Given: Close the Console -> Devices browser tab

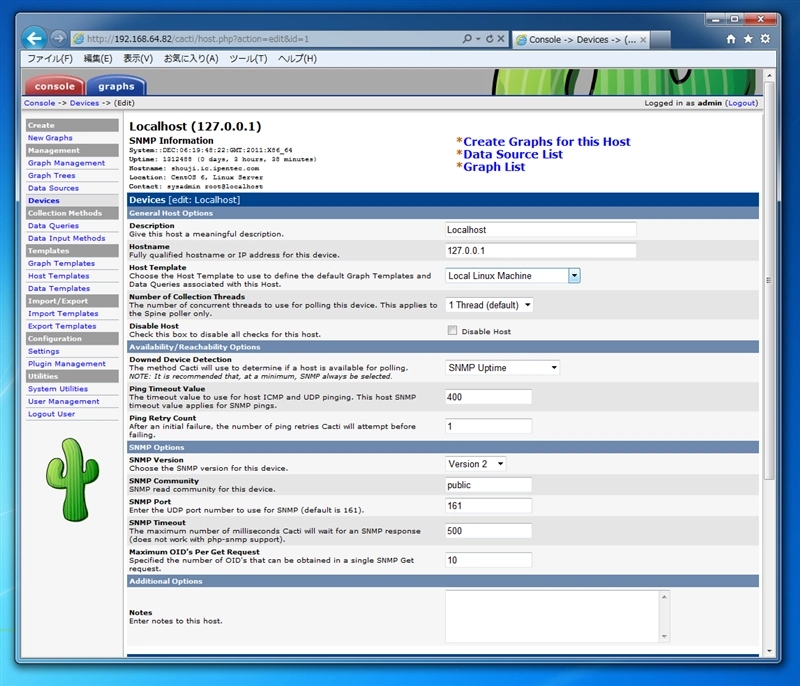Looking at the screenshot, I should point(643,40).
